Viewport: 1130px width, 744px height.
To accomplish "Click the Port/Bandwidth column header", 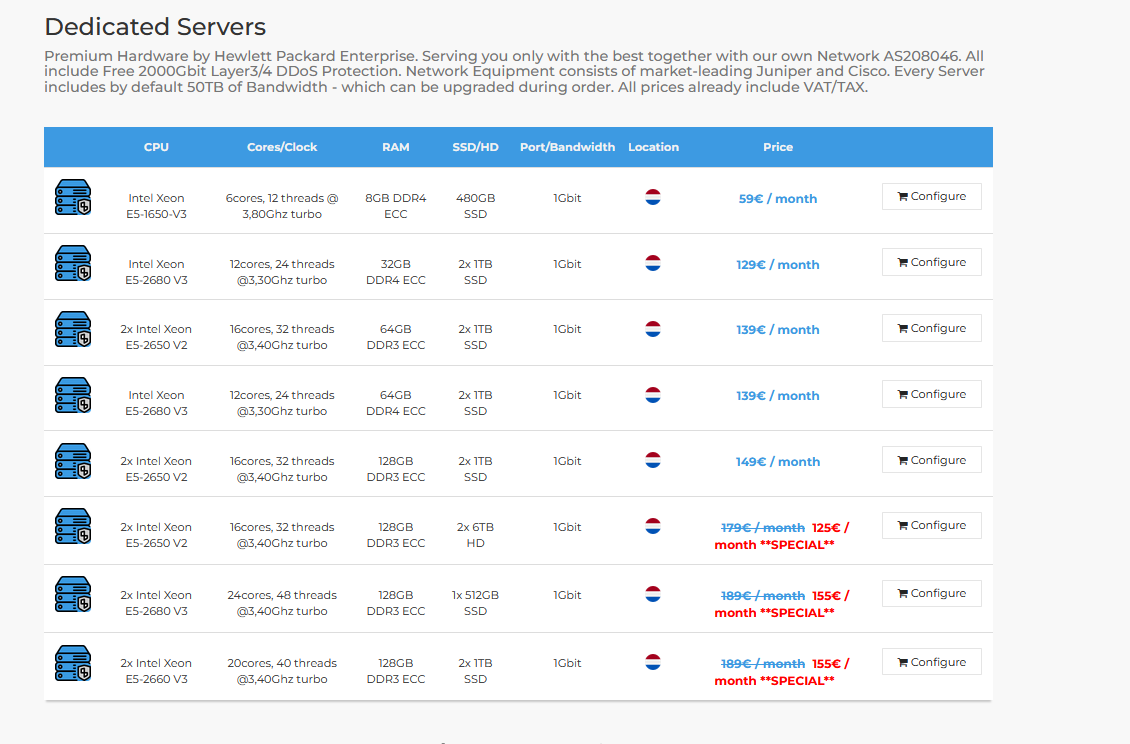I will (567, 147).
